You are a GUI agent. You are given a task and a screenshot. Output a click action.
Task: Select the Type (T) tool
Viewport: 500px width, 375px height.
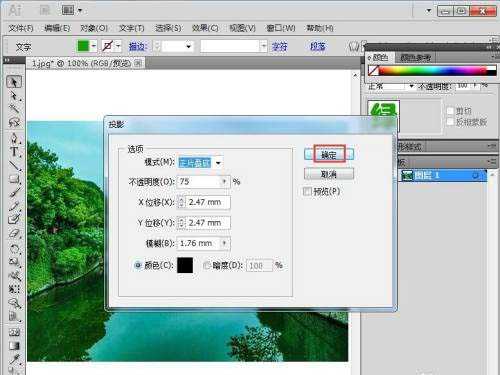coord(14,152)
